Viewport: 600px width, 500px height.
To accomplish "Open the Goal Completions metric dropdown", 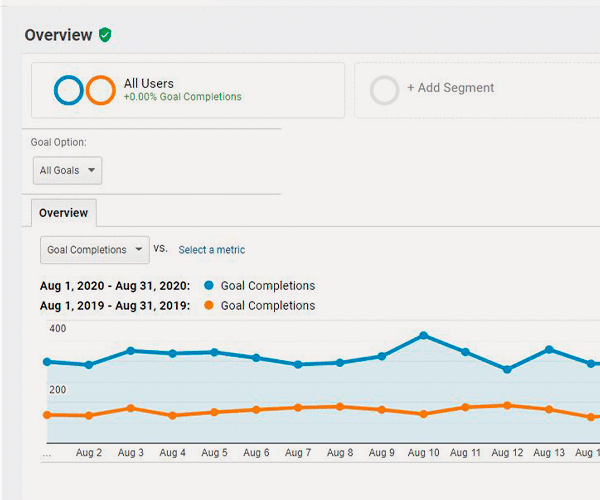I will (x=95, y=250).
